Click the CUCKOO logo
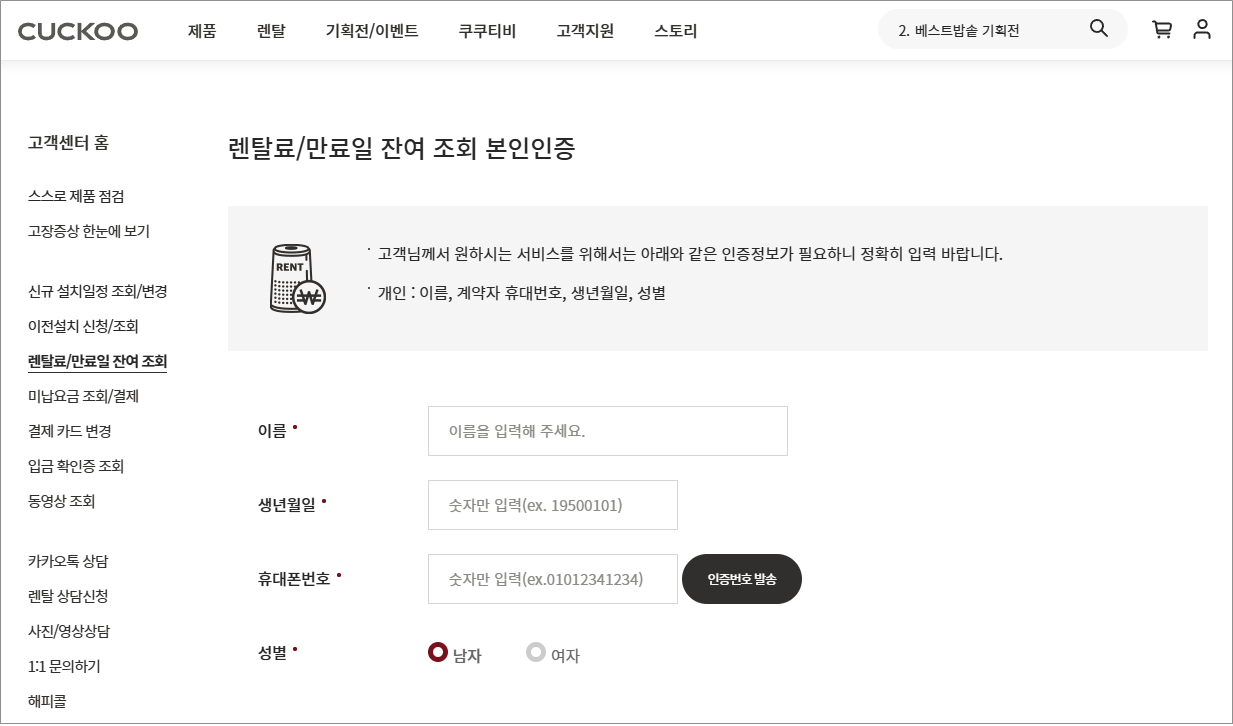Screen dimensions: 1233x726 tap(77, 30)
